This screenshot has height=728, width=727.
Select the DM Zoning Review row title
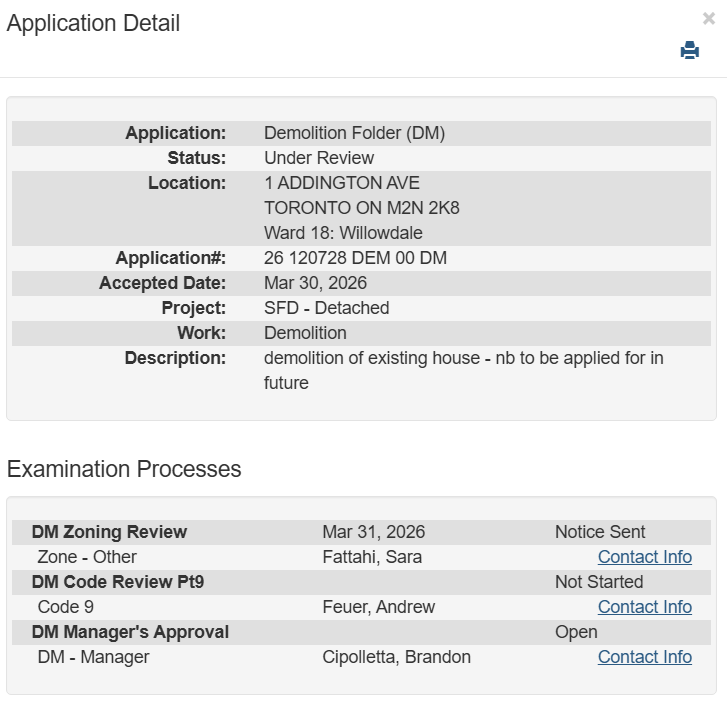109,532
